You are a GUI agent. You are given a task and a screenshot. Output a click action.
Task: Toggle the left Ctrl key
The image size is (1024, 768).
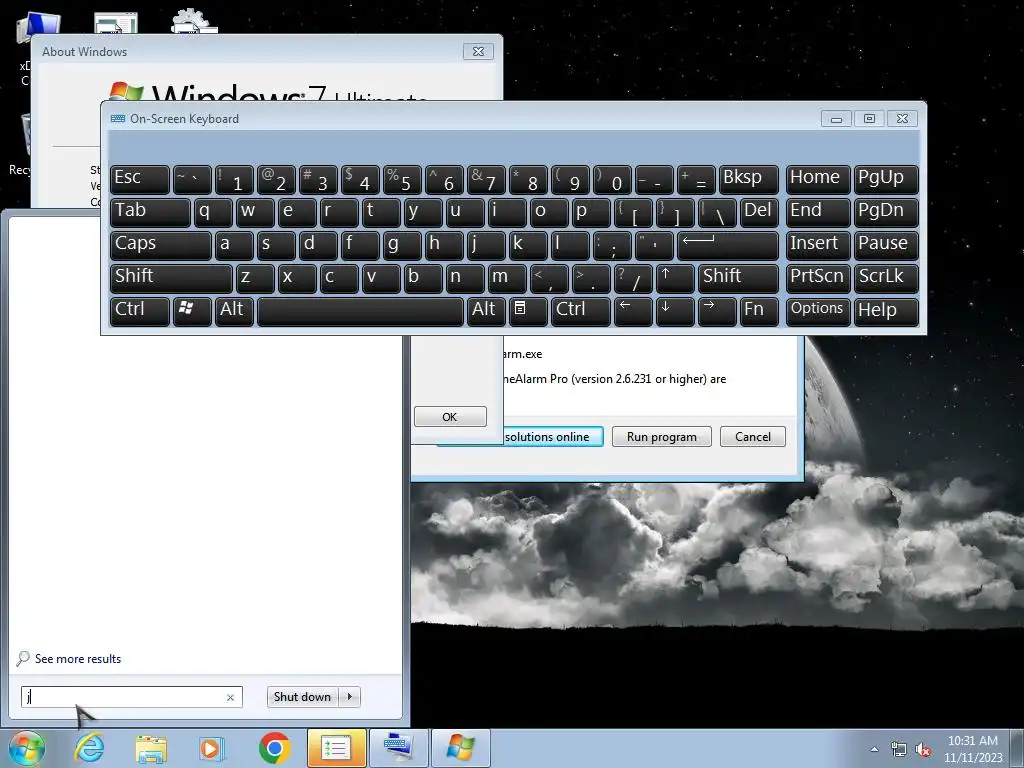[x=140, y=312]
